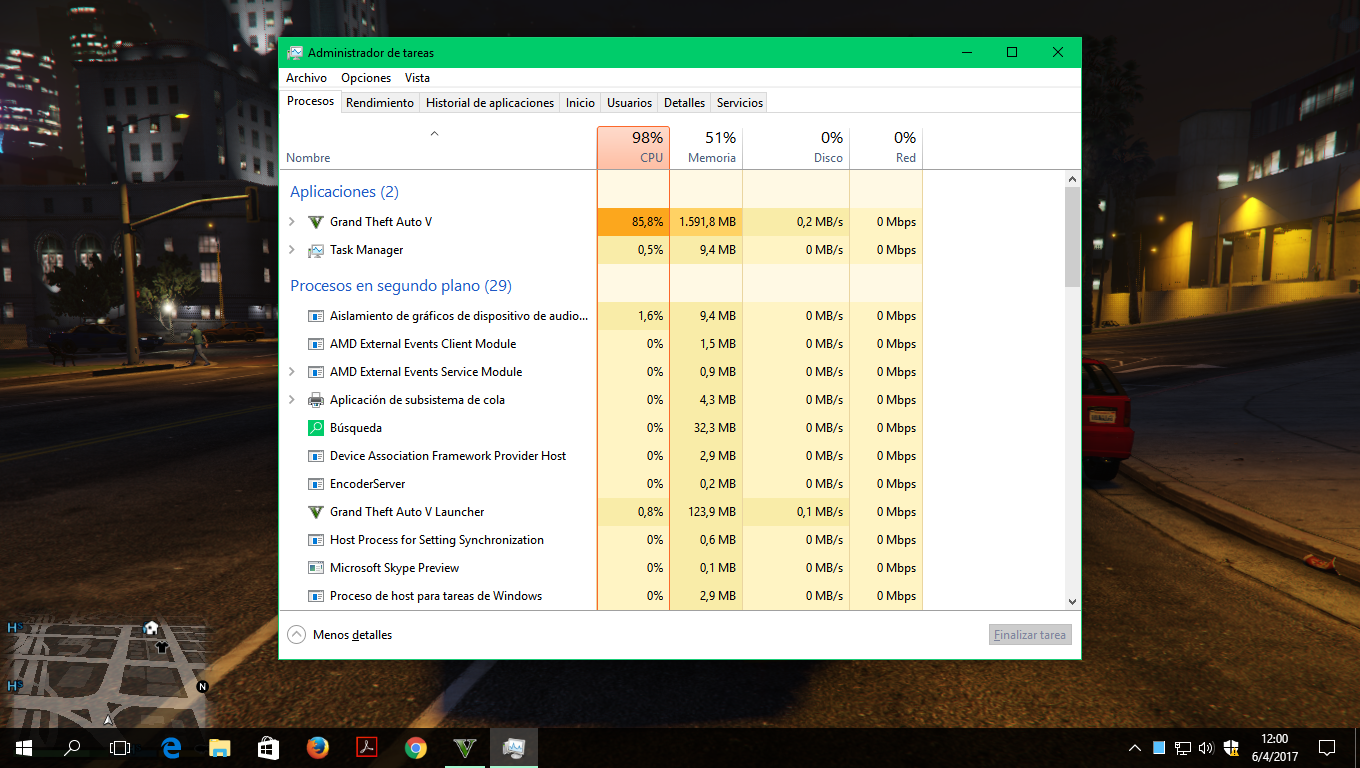Click the Finalizar tarea button

coord(1030,635)
